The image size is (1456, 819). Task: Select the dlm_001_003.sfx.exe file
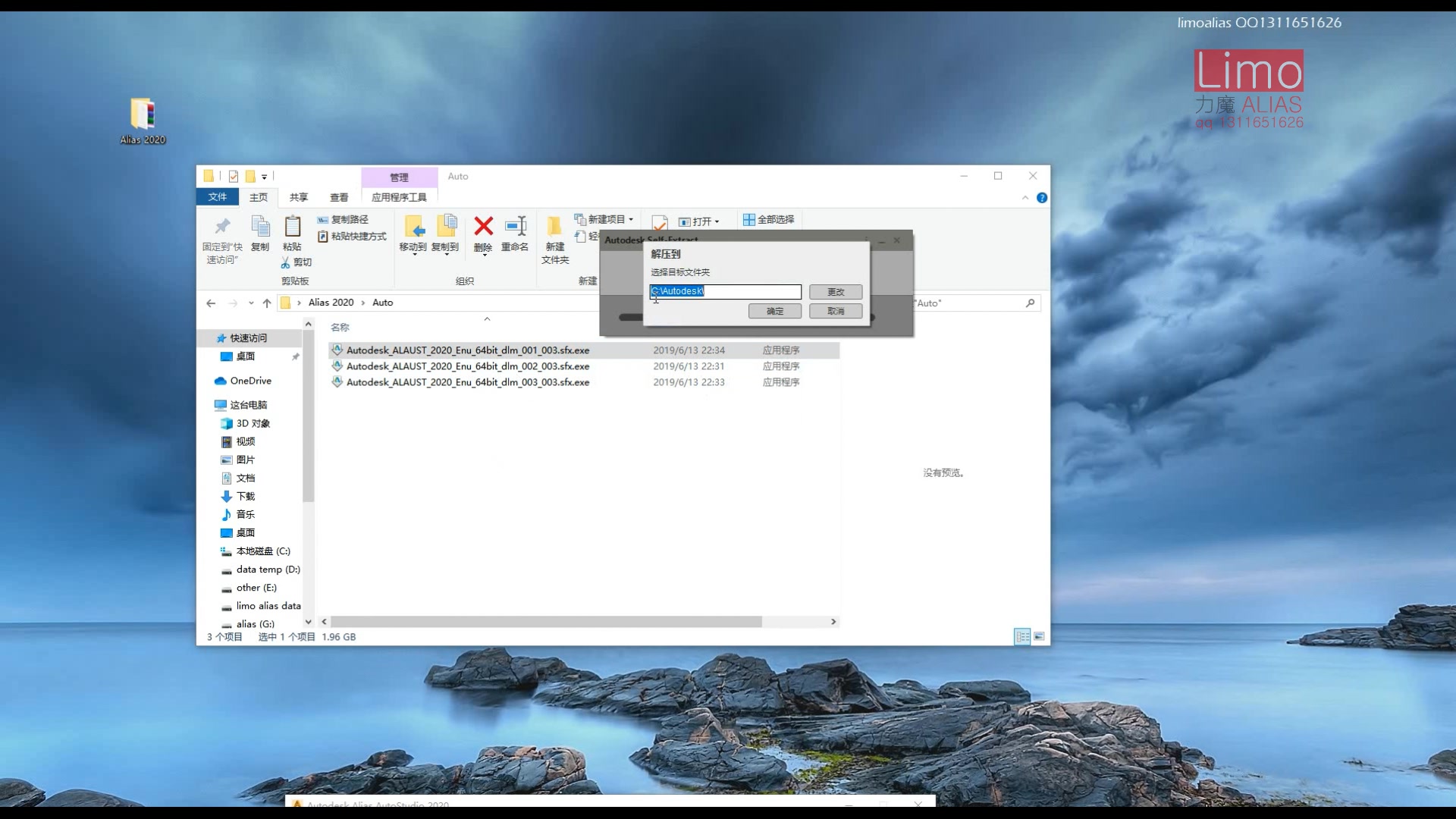pos(584,350)
